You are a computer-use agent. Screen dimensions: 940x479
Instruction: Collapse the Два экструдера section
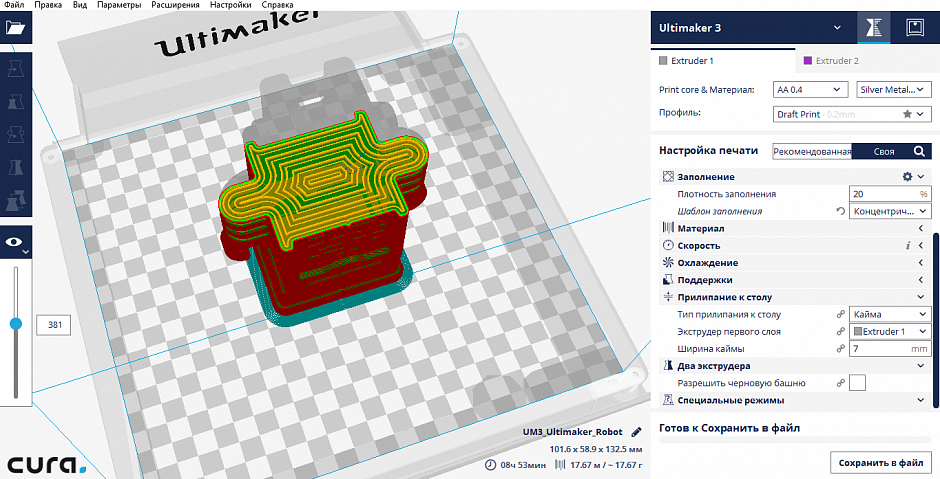coord(920,366)
